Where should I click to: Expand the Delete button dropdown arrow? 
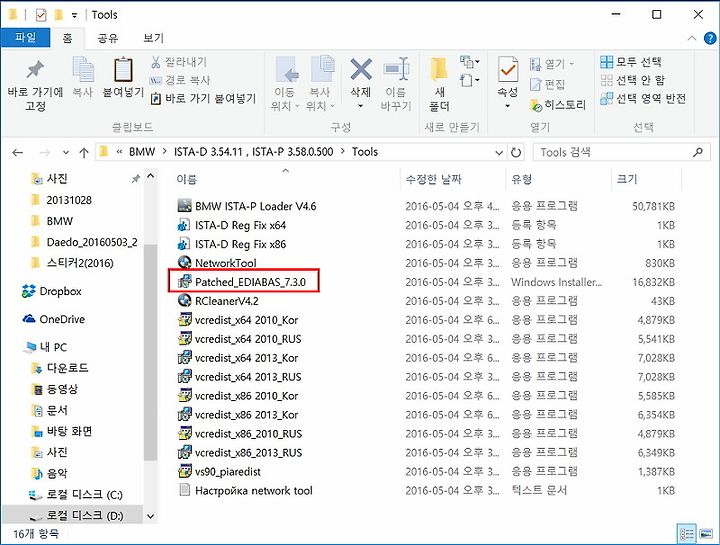click(360, 106)
